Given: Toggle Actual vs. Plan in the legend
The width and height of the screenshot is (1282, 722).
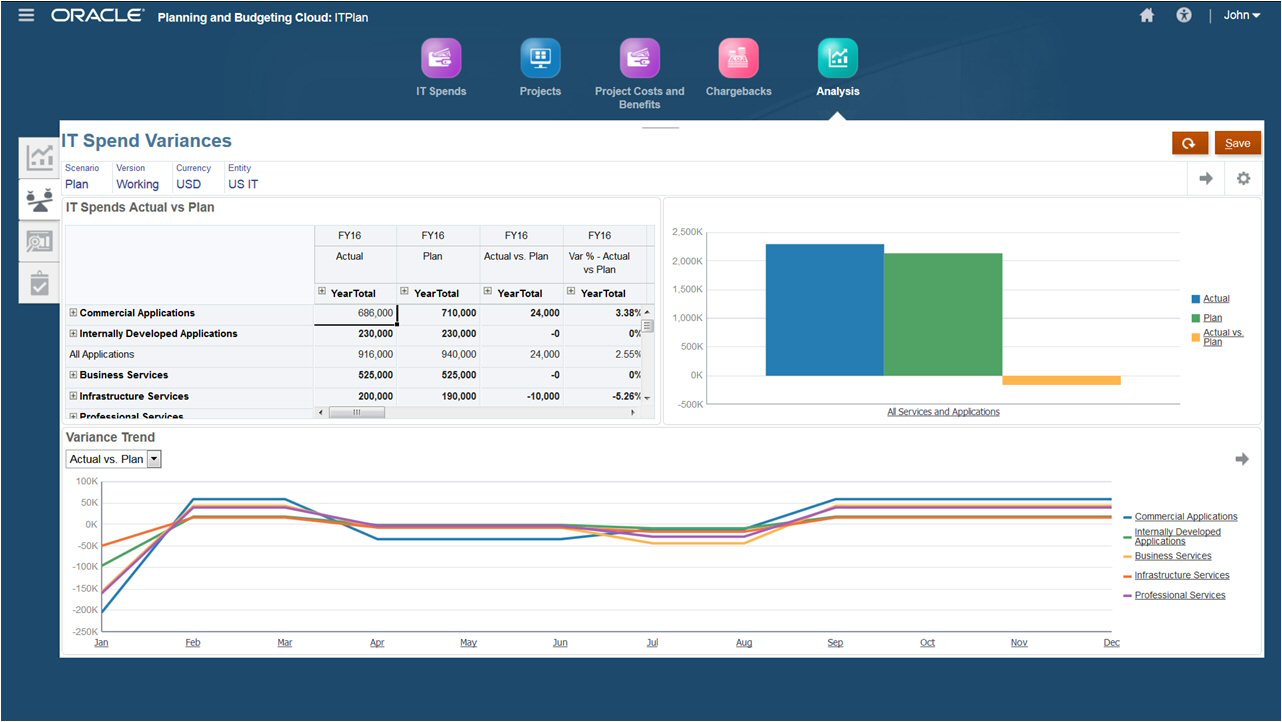Looking at the screenshot, I should 1222,335.
